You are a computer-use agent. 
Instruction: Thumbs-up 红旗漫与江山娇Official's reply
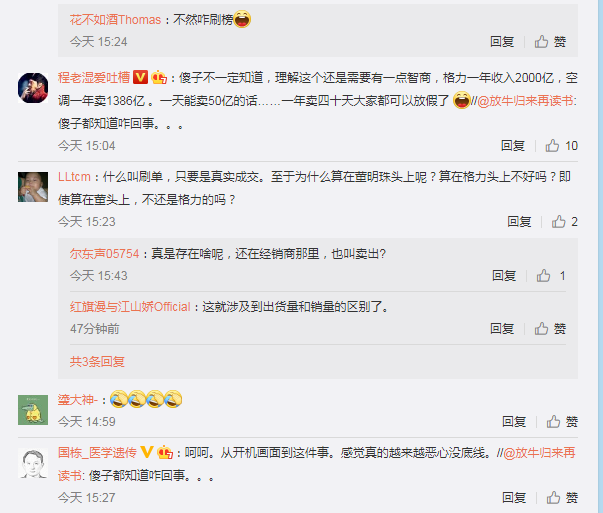tap(550, 329)
